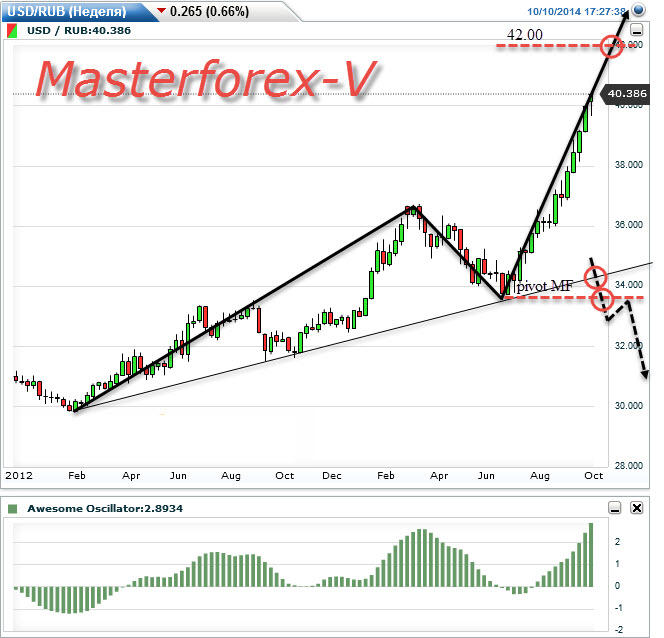Click the 40.386 current price marker
This screenshot has height=638, width=664.
pos(627,93)
